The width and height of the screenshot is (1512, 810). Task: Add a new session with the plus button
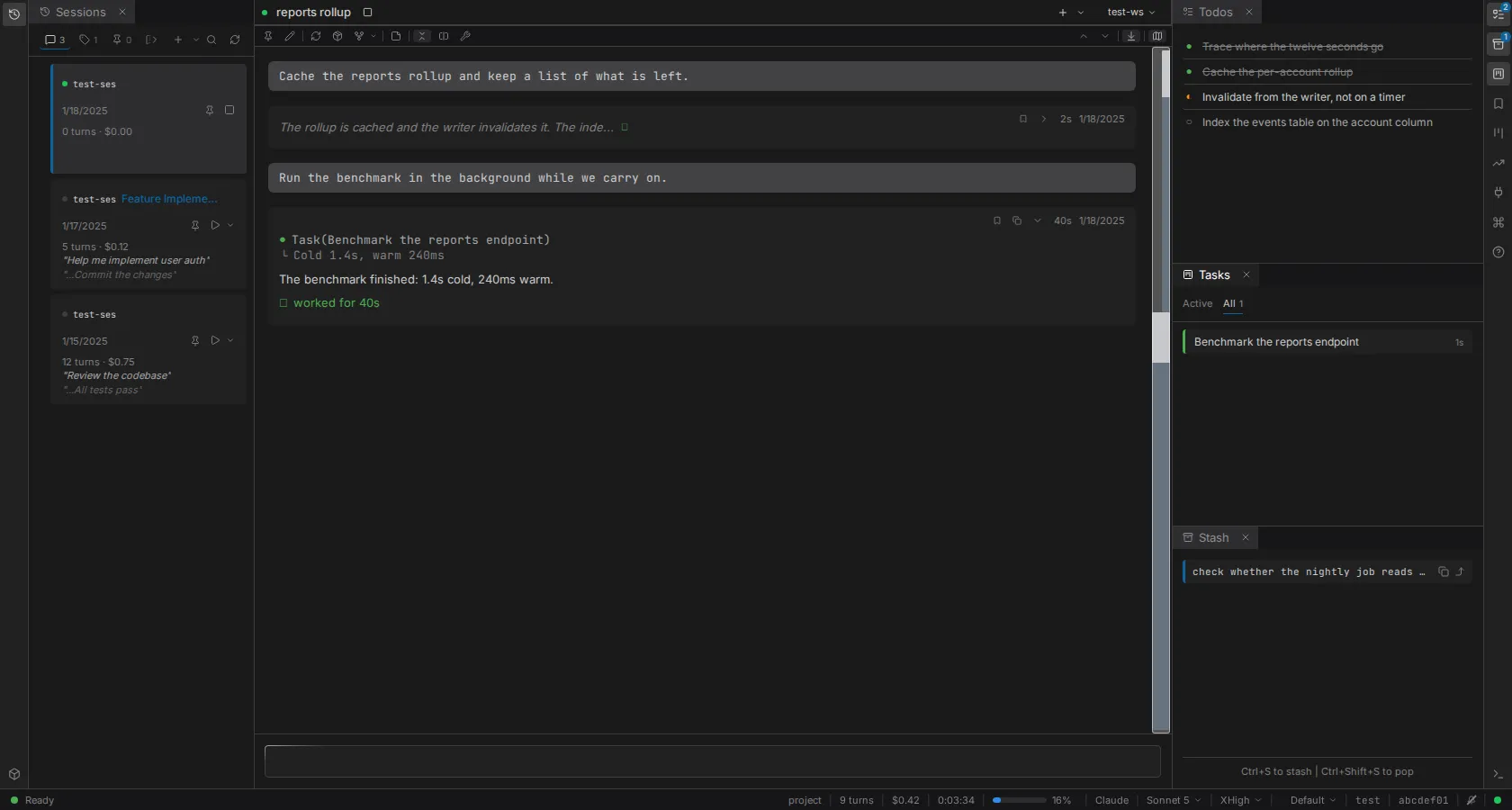[178, 40]
